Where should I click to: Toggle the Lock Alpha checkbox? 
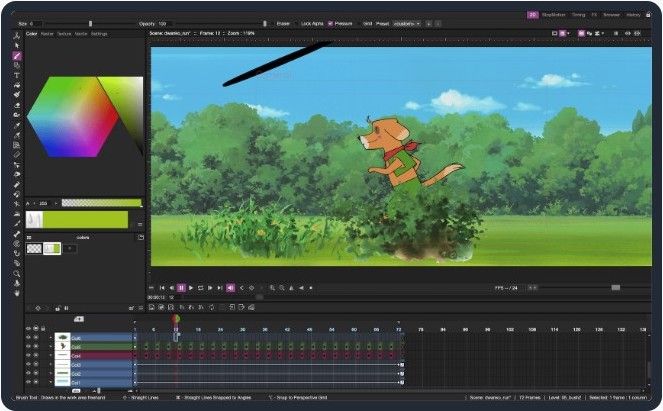tap(296, 24)
